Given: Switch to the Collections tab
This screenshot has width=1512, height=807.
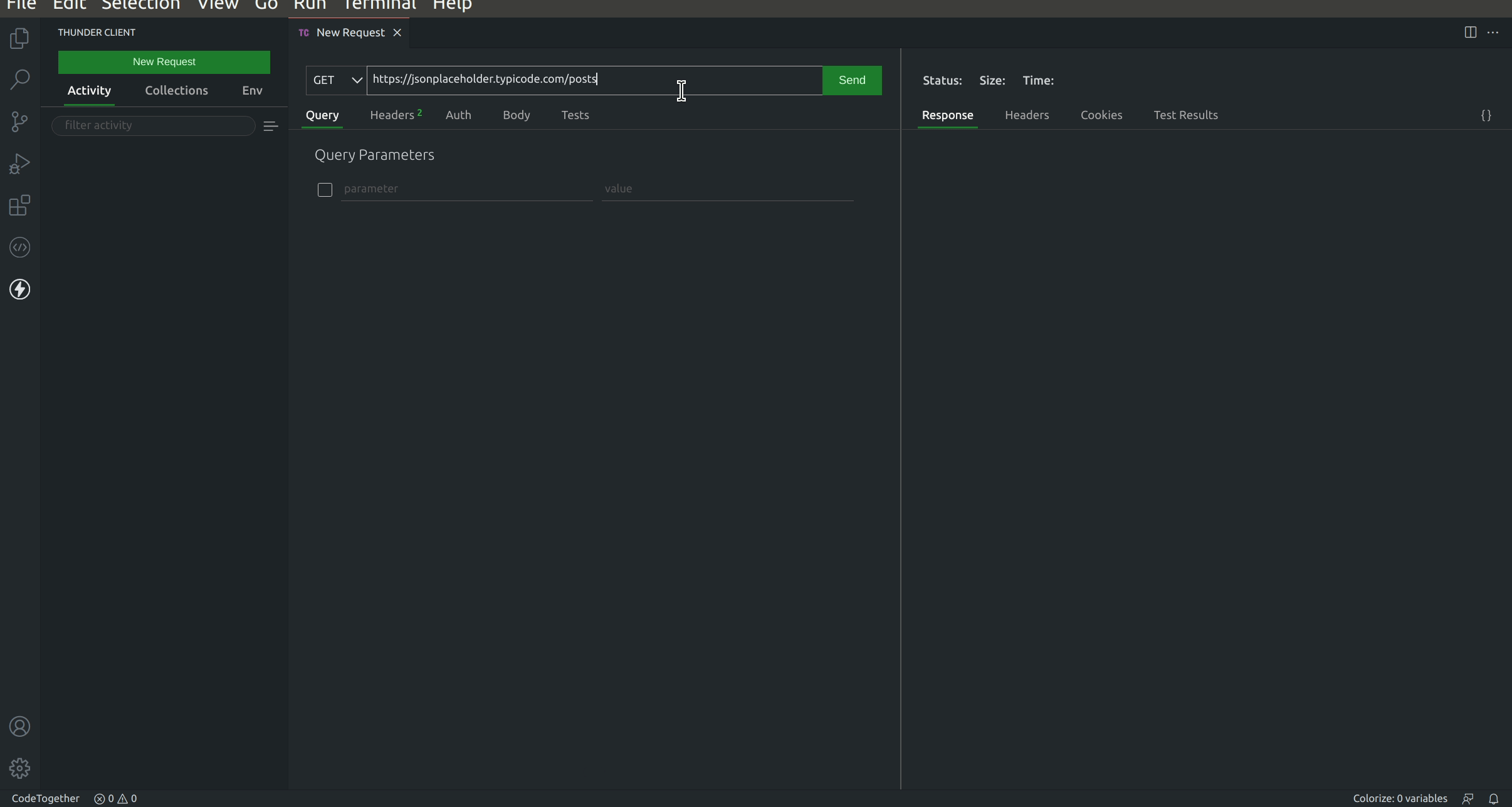Looking at the screenshot, I should point(176,91).
